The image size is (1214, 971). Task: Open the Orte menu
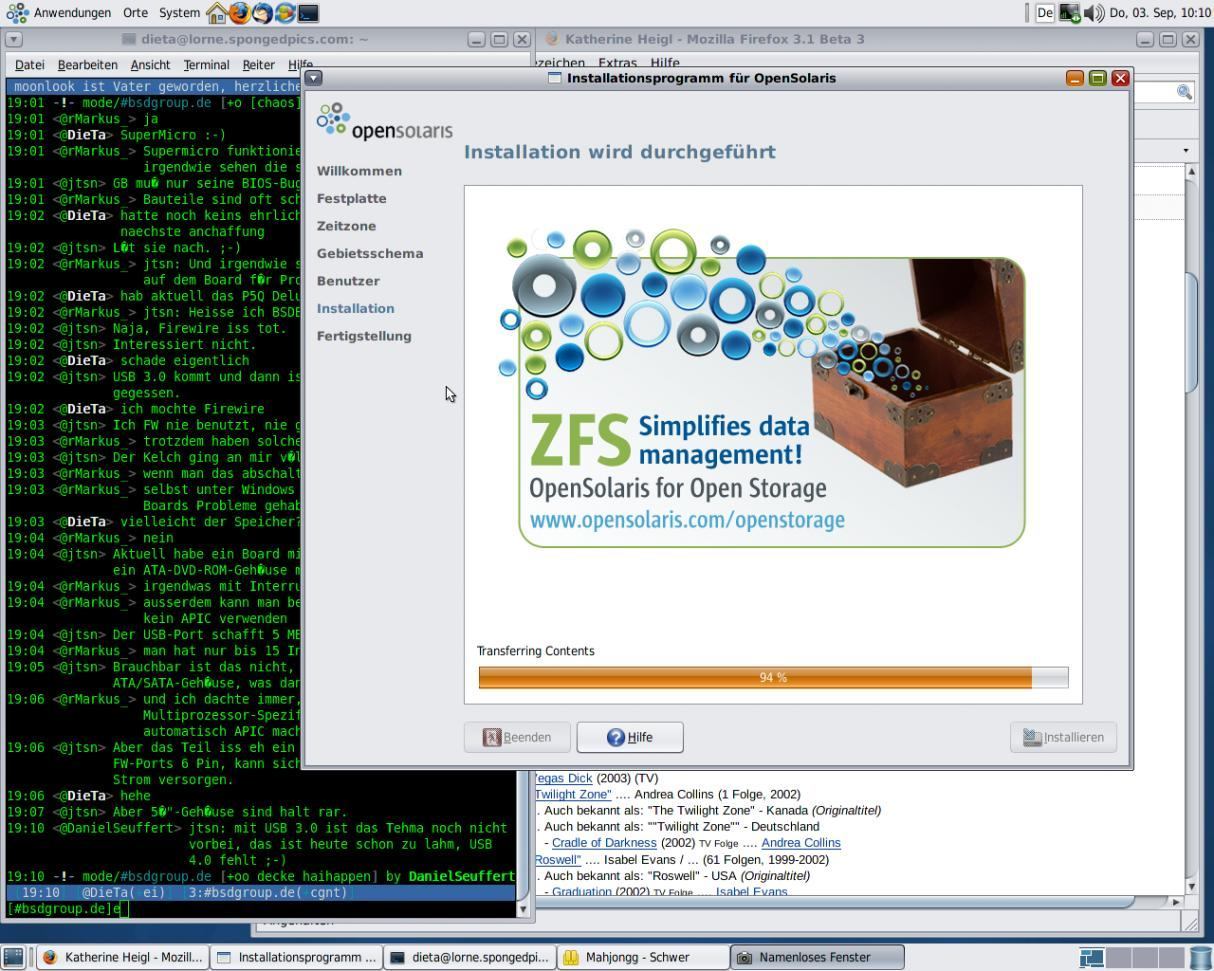tap(135, 13)
